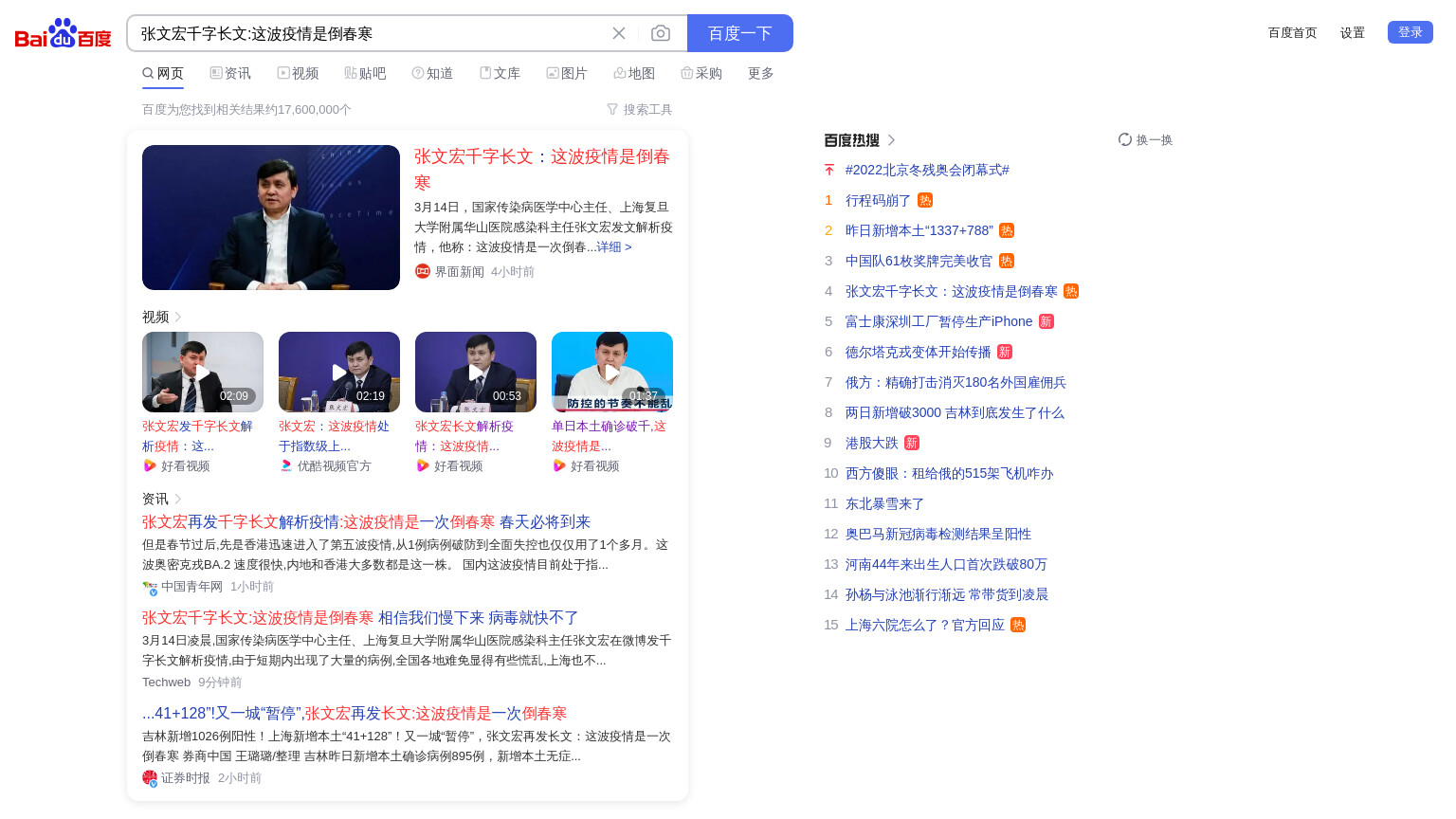Screen dimensions: 1456x819
Task: Open the 文库 tab
Action: click(x=500, y=73)
